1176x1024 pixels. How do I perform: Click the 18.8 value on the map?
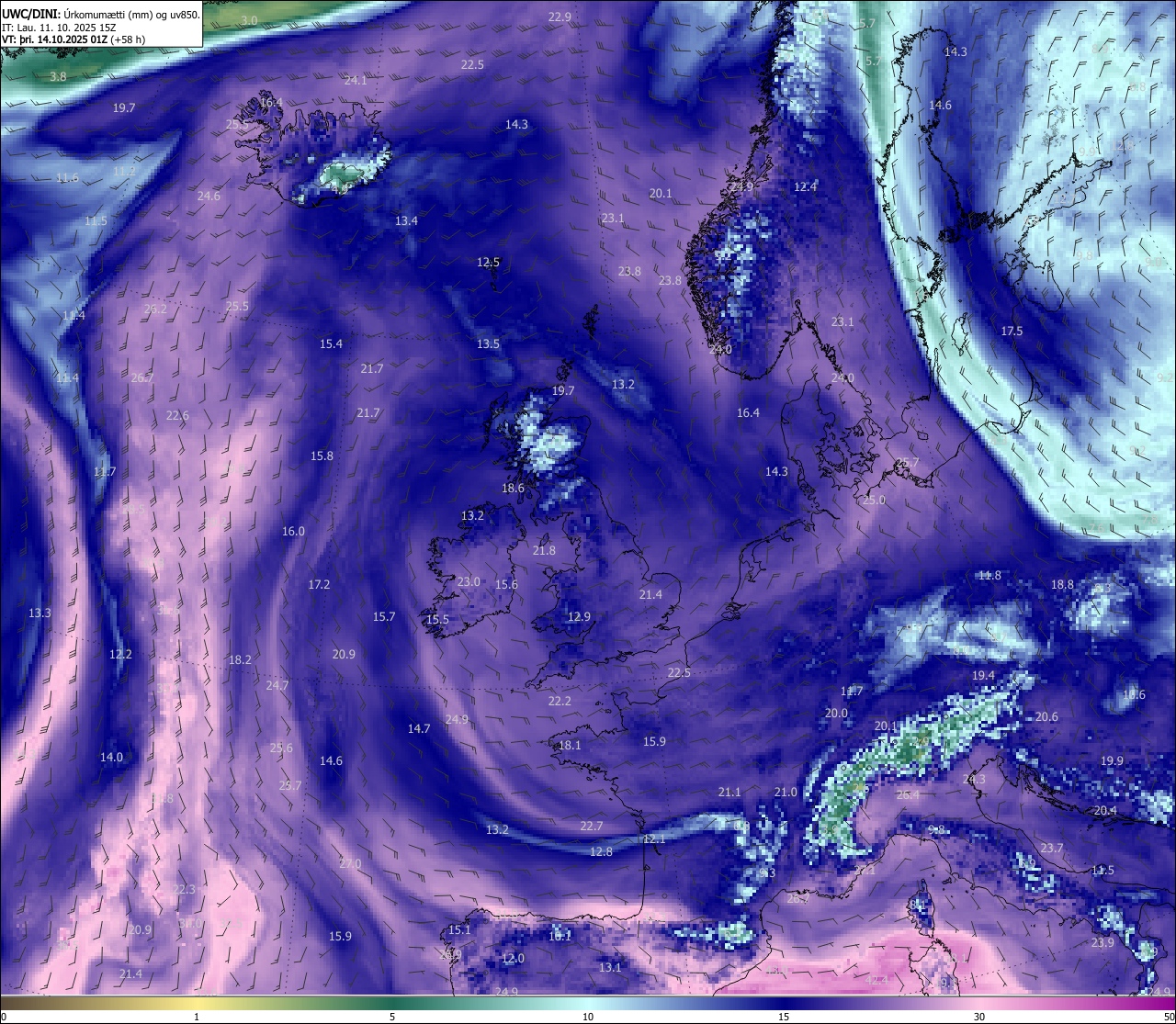pyautogui.click(x=1062, y=584)
